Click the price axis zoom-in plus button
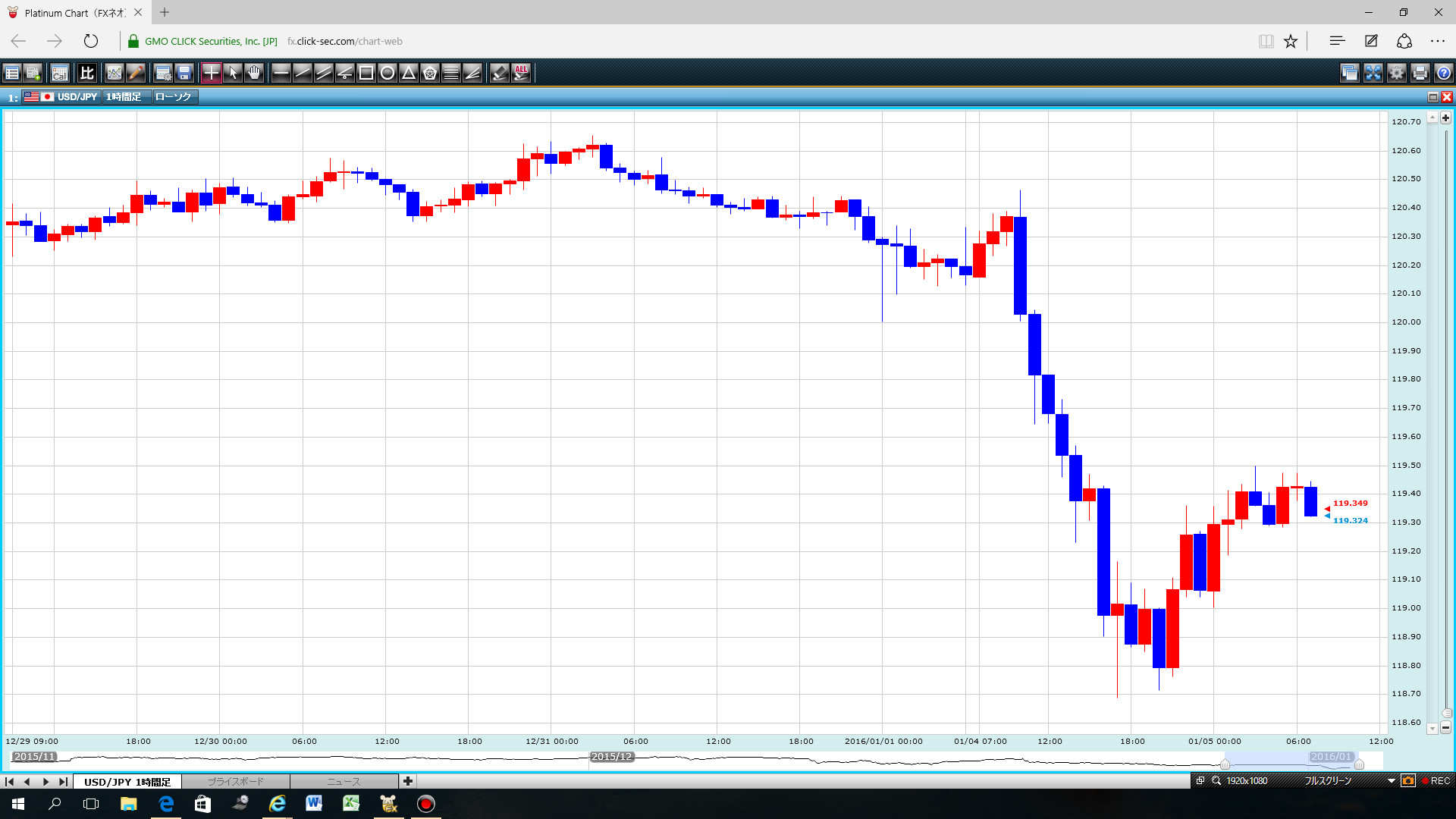Image resolution: width=1456 pixels, height=819 pixels. click(1445, 118)
